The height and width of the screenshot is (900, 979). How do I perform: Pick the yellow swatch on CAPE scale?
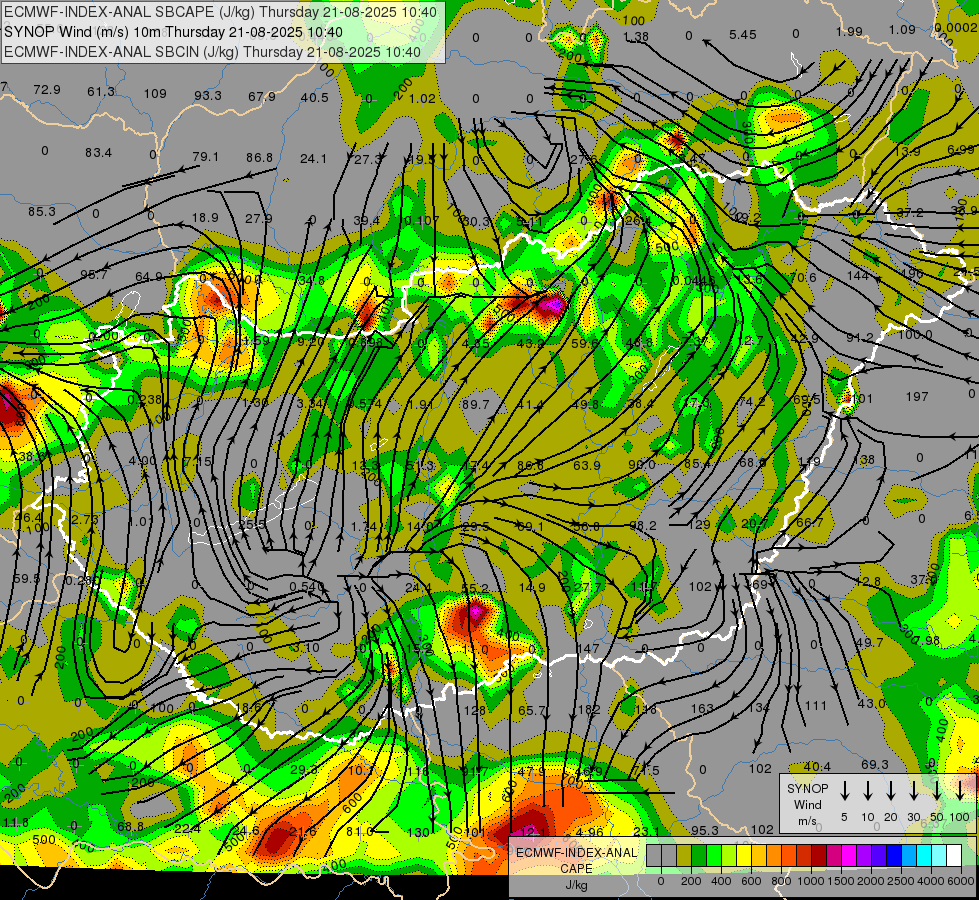click(744, 856)
